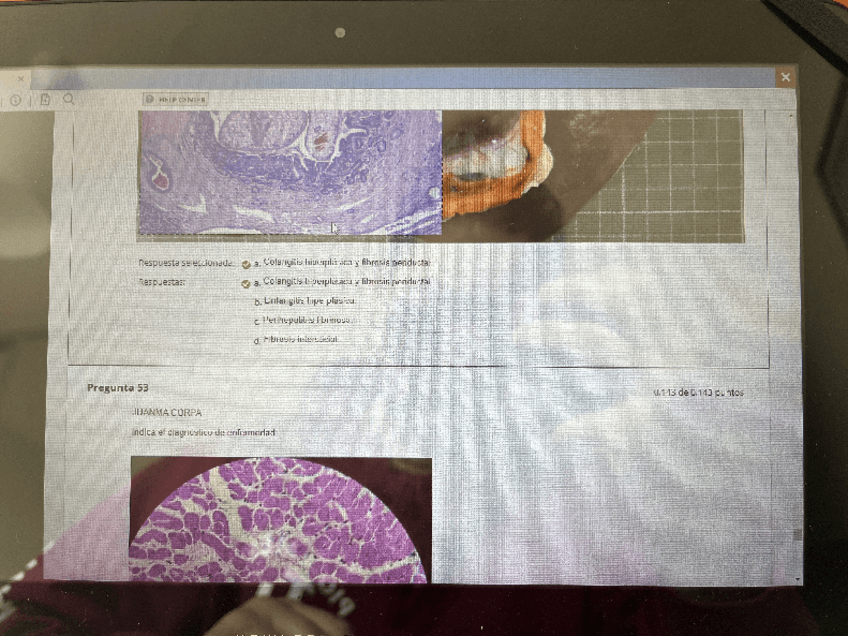Click the info icon in the browser toolbar
The width and height of the screenshot is (848, 636).
[x=15, y=100]
